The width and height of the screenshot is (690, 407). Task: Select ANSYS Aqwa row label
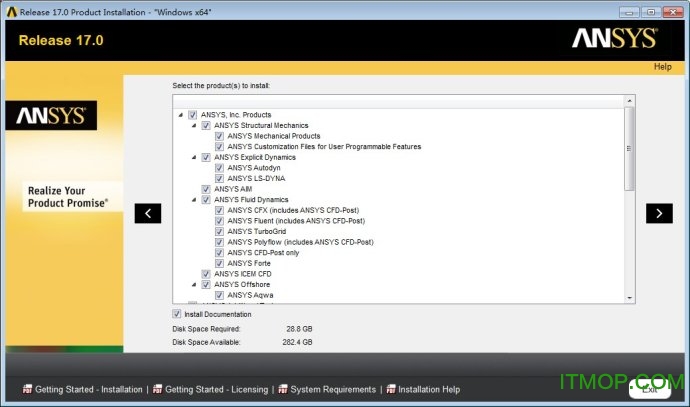point(250,295)
